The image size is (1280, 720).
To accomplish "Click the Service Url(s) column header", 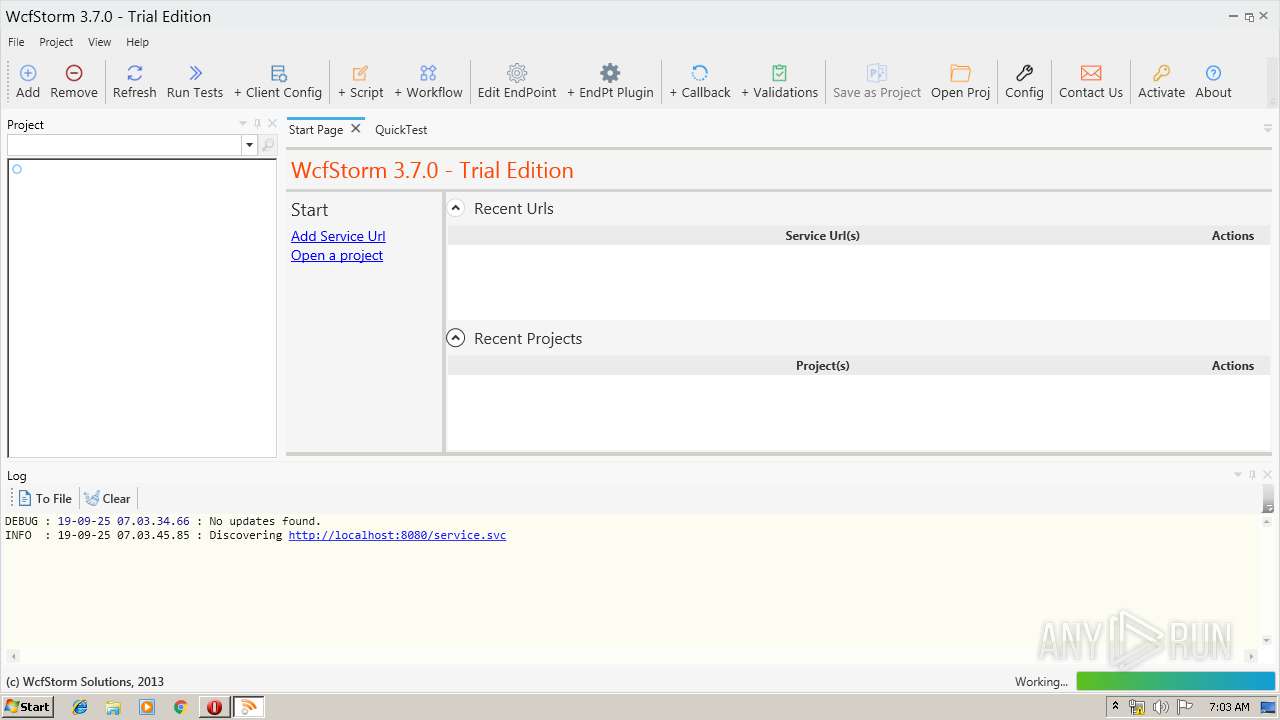I will [x=822, y=236].
